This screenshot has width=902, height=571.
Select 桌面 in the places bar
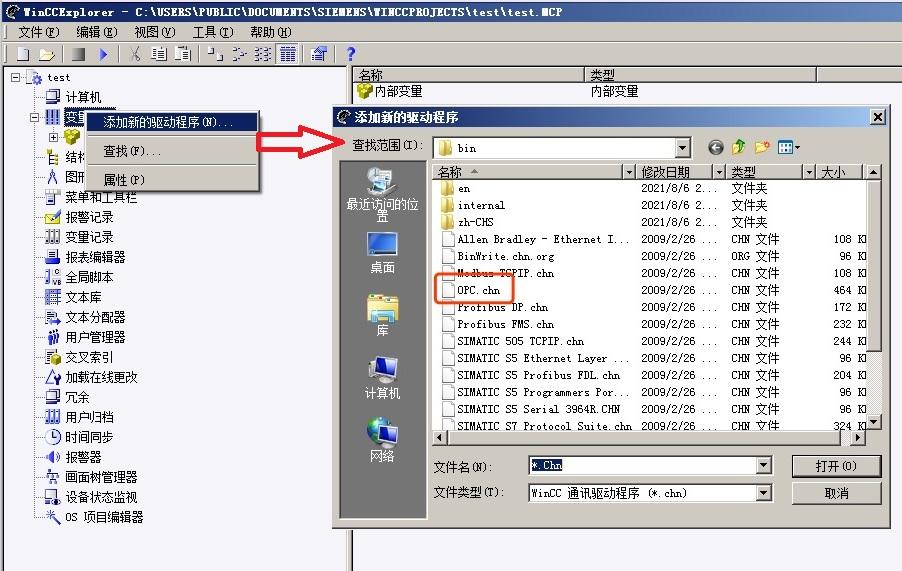[383, 252]
